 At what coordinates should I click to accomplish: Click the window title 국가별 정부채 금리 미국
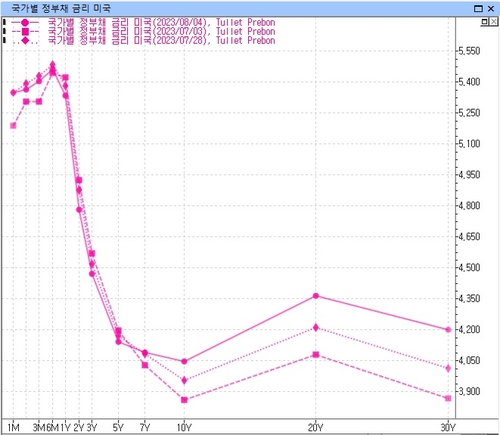pyautogui.click(x=61, y=8)
